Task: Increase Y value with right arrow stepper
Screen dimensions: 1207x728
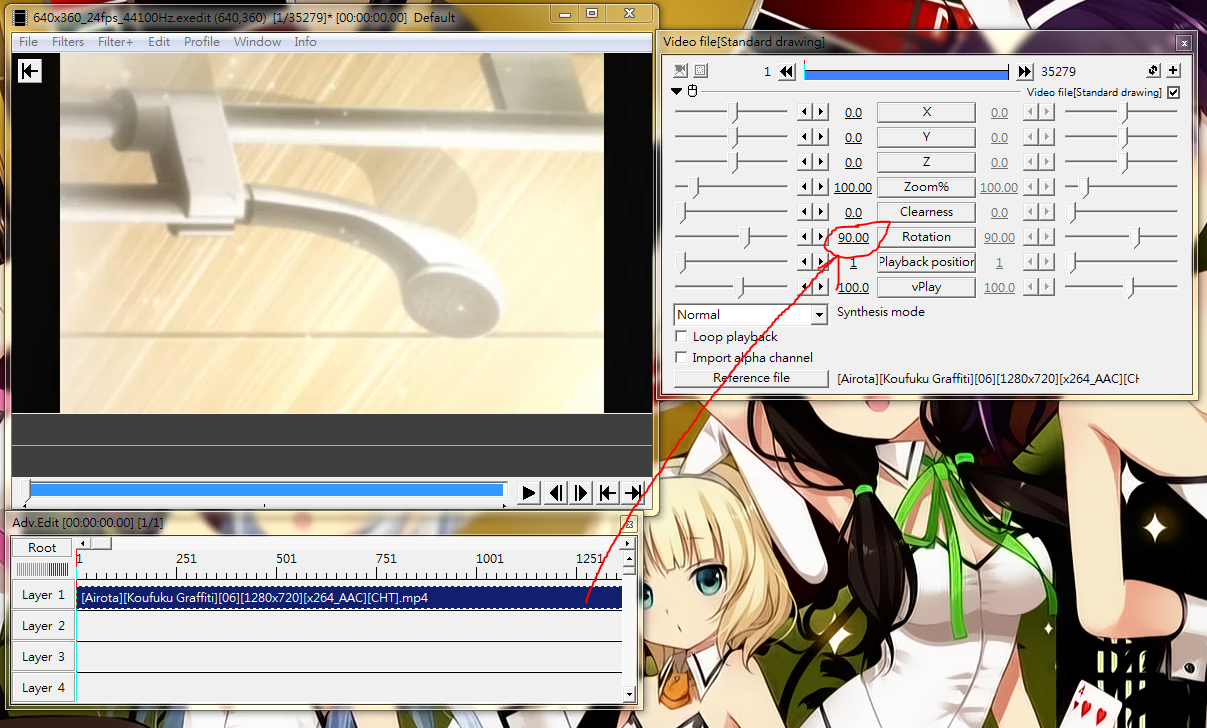Action: 821,137
